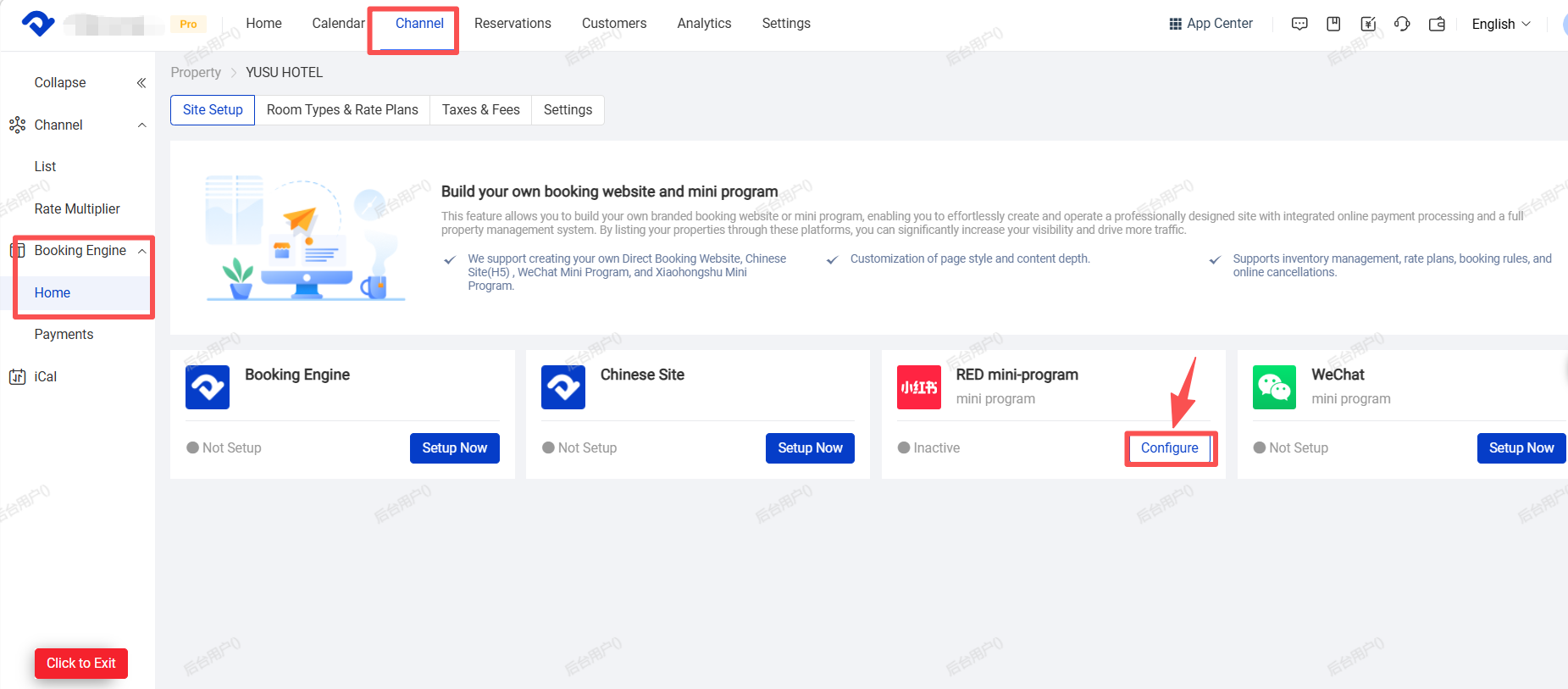
Task: Click the headset customer support icon
Action: pyautogui.click(x=1402, y=24)
